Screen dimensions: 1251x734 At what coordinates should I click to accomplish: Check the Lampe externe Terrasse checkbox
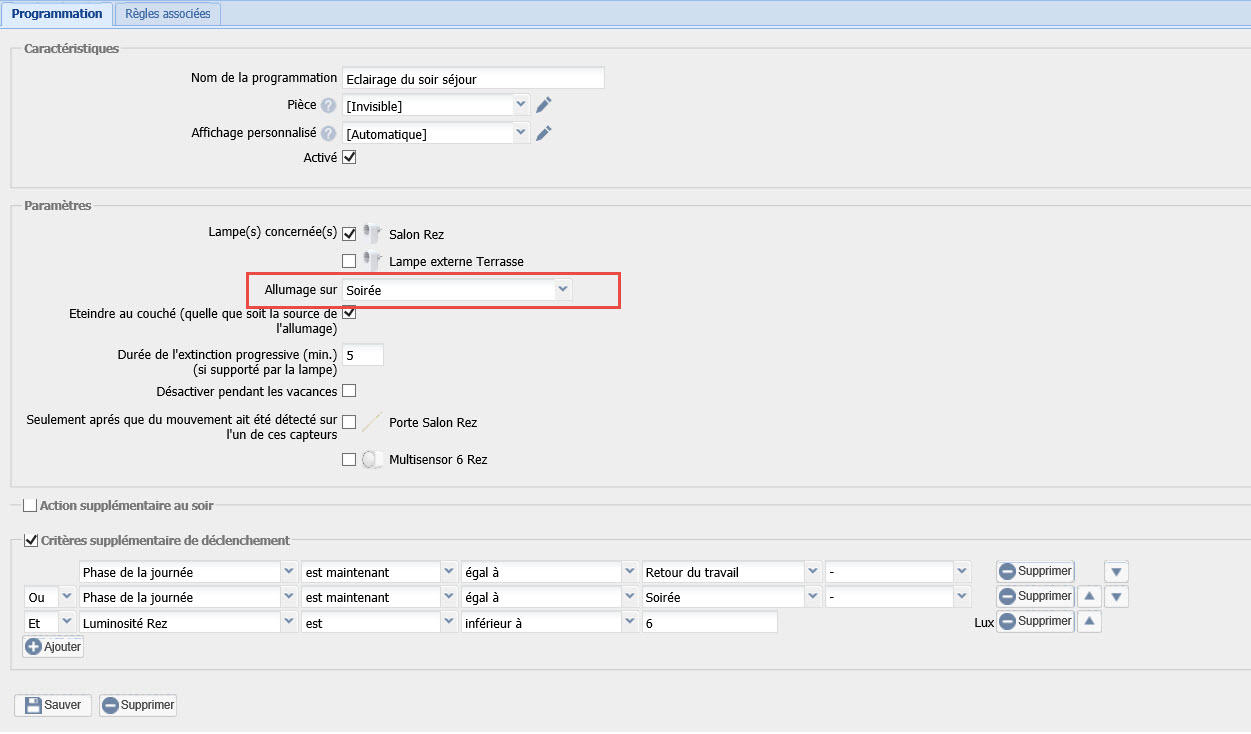349,261
